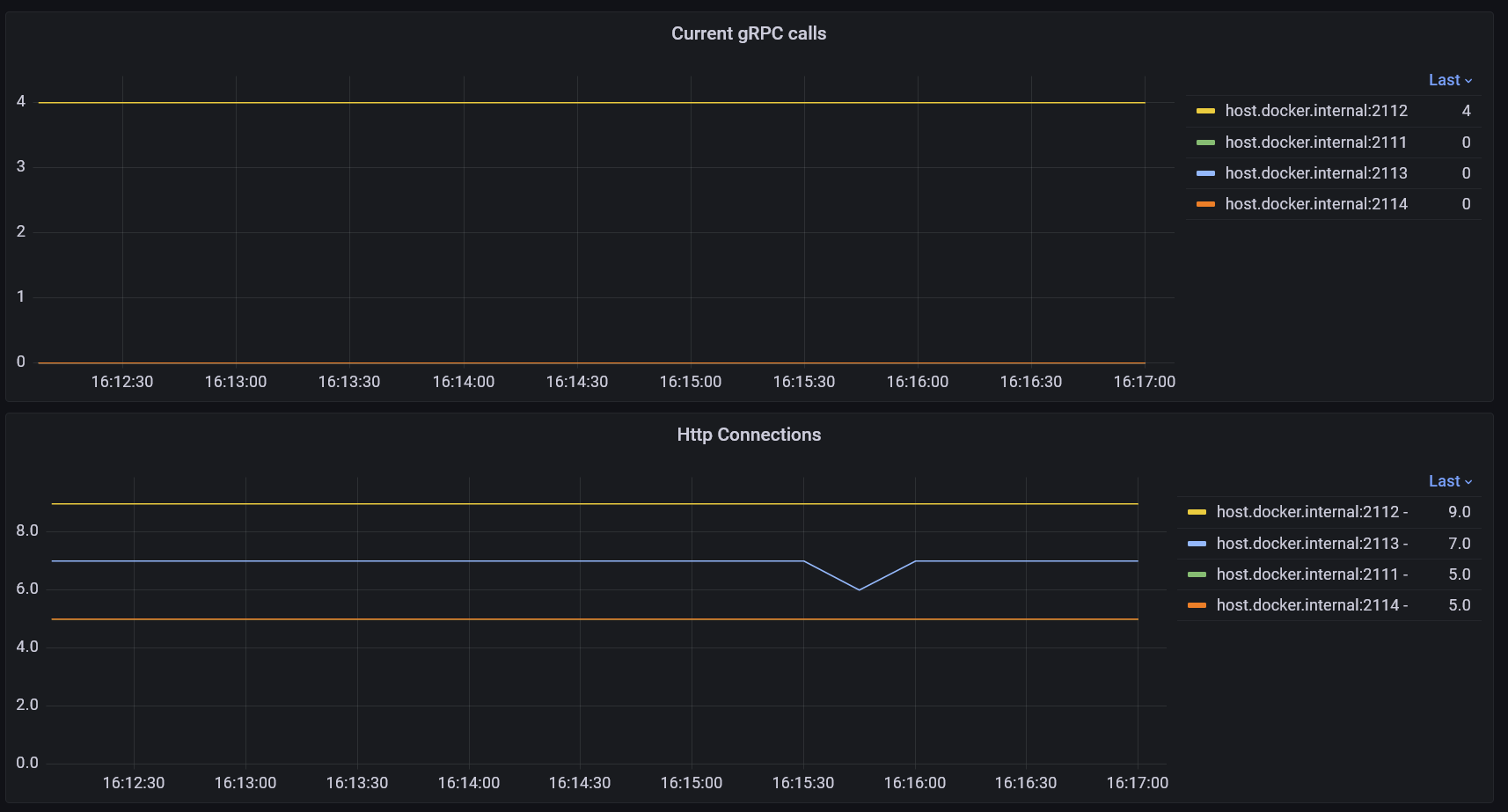Open the Current gRPC calls panel title menu
The image size is (1508, 812).
point(749,33)
